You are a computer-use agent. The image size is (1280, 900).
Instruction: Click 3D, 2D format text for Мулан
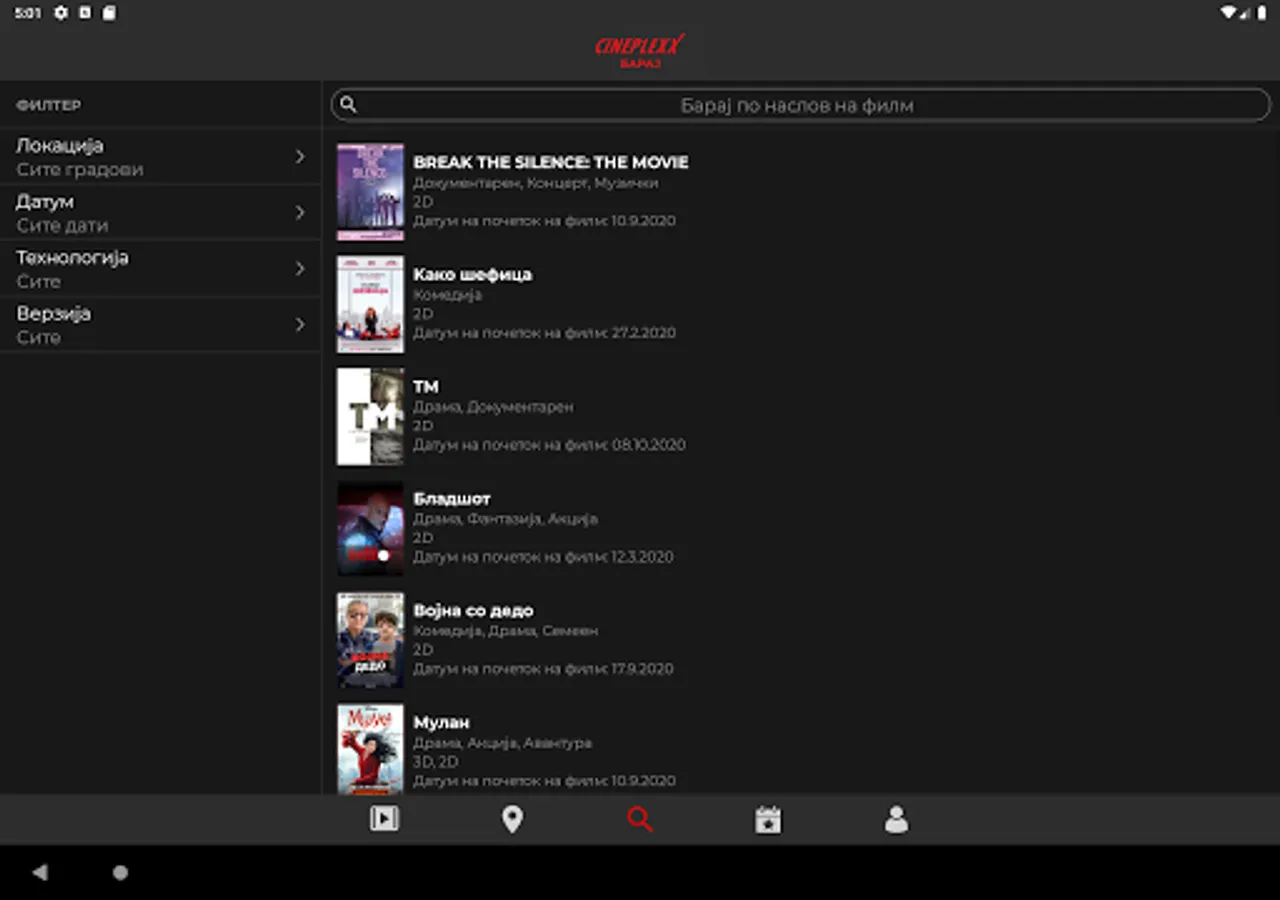[x=436, y=761]
